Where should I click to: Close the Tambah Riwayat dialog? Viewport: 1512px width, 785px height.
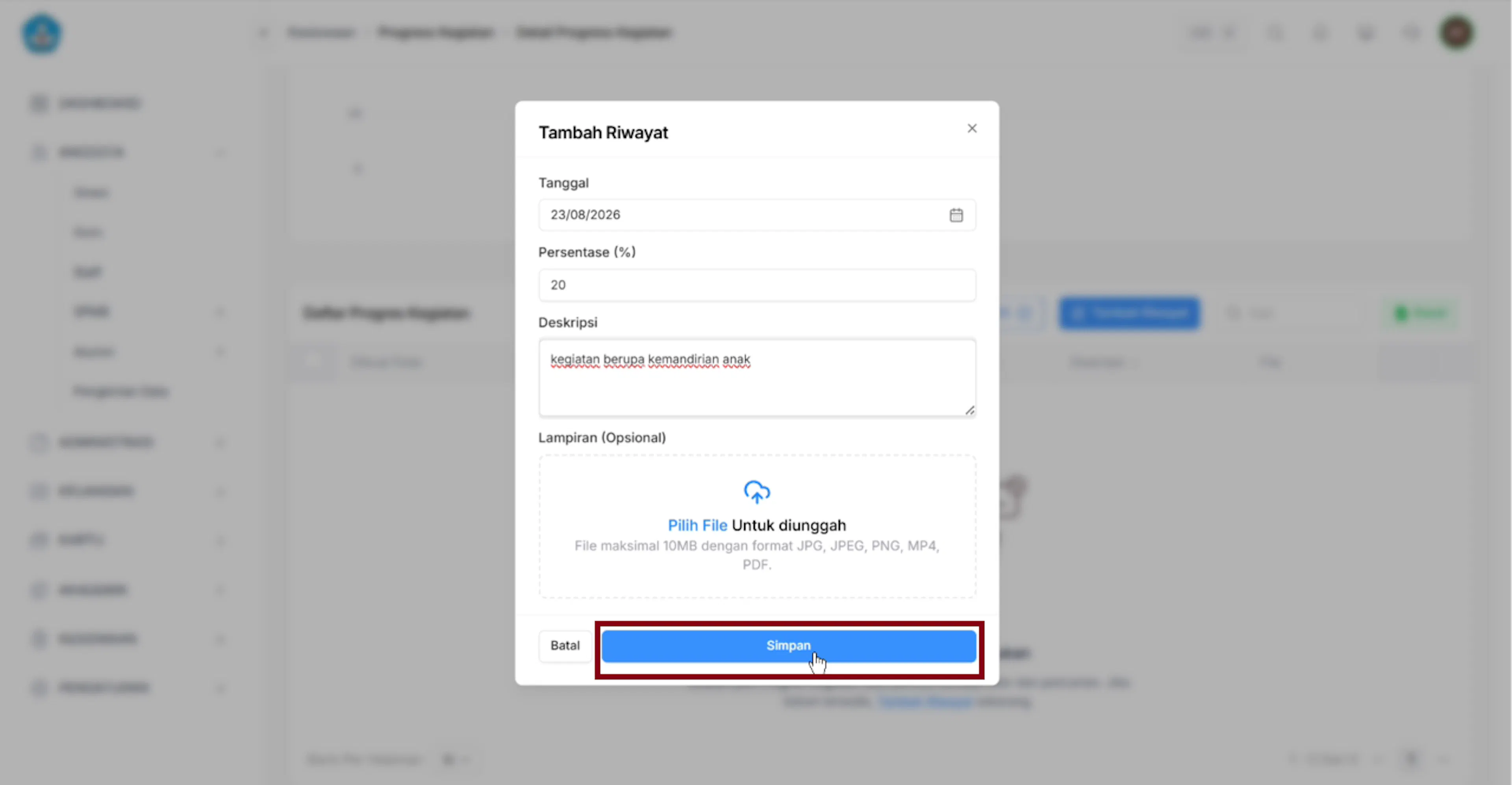972,128
